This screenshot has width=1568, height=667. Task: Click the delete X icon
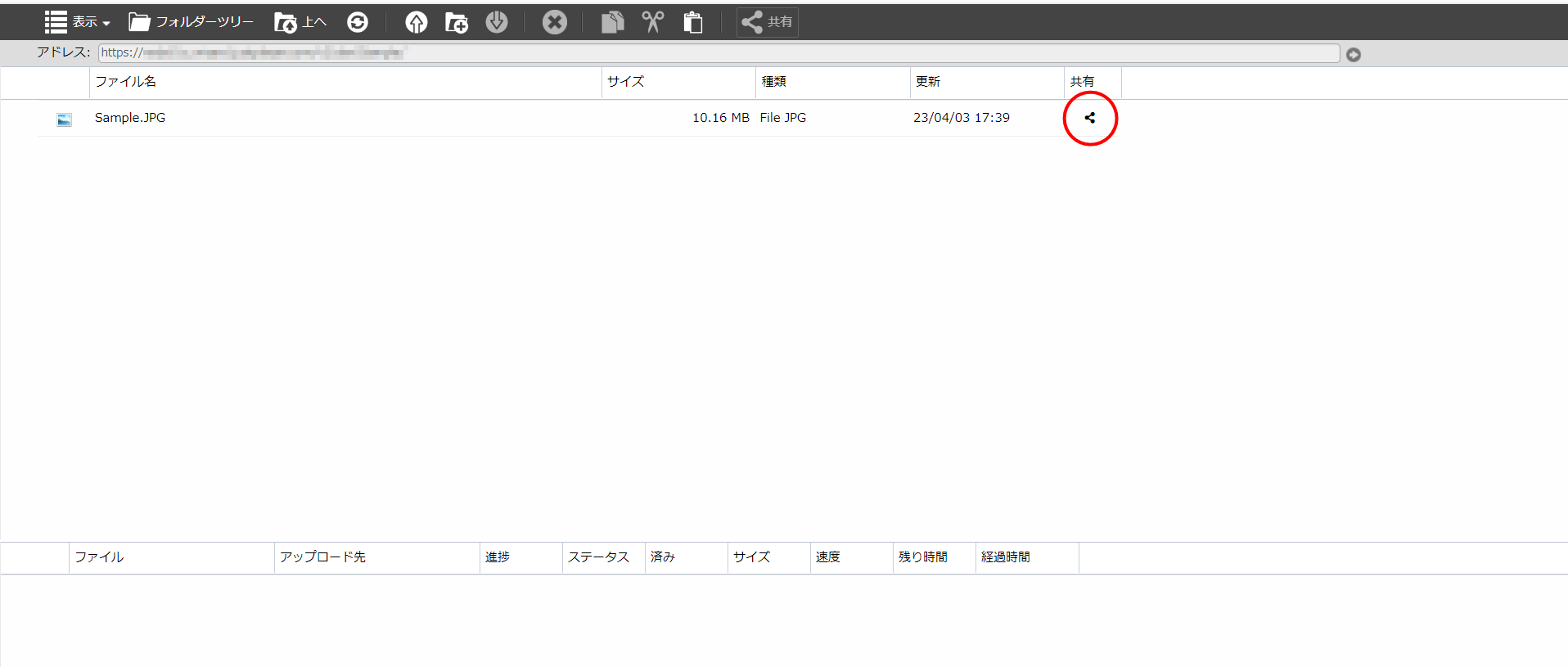coord(555,22)
